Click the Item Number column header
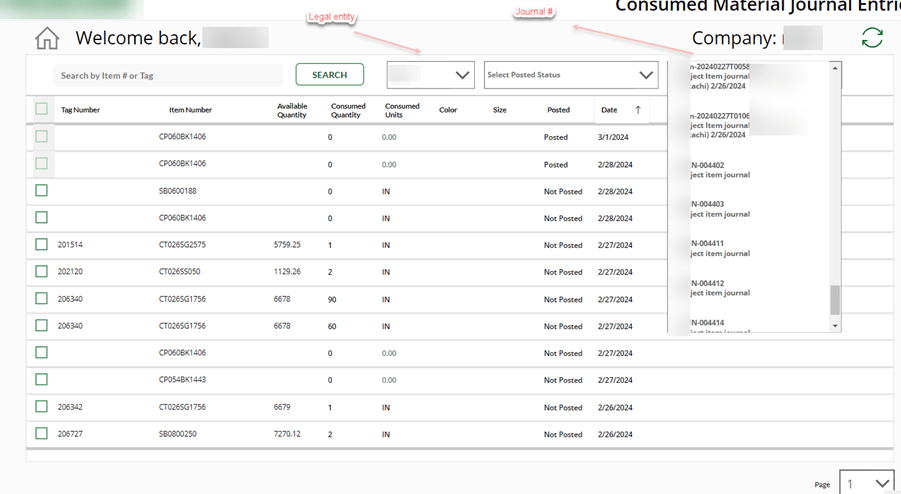This screenshot has width=901, height=494. click(190, 110)
